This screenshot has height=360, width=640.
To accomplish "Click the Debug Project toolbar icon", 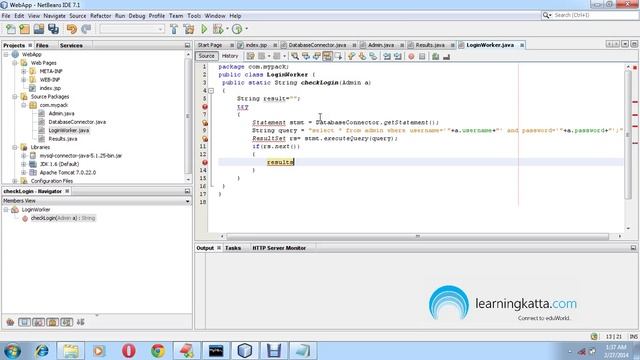I will tap(218, 29).
